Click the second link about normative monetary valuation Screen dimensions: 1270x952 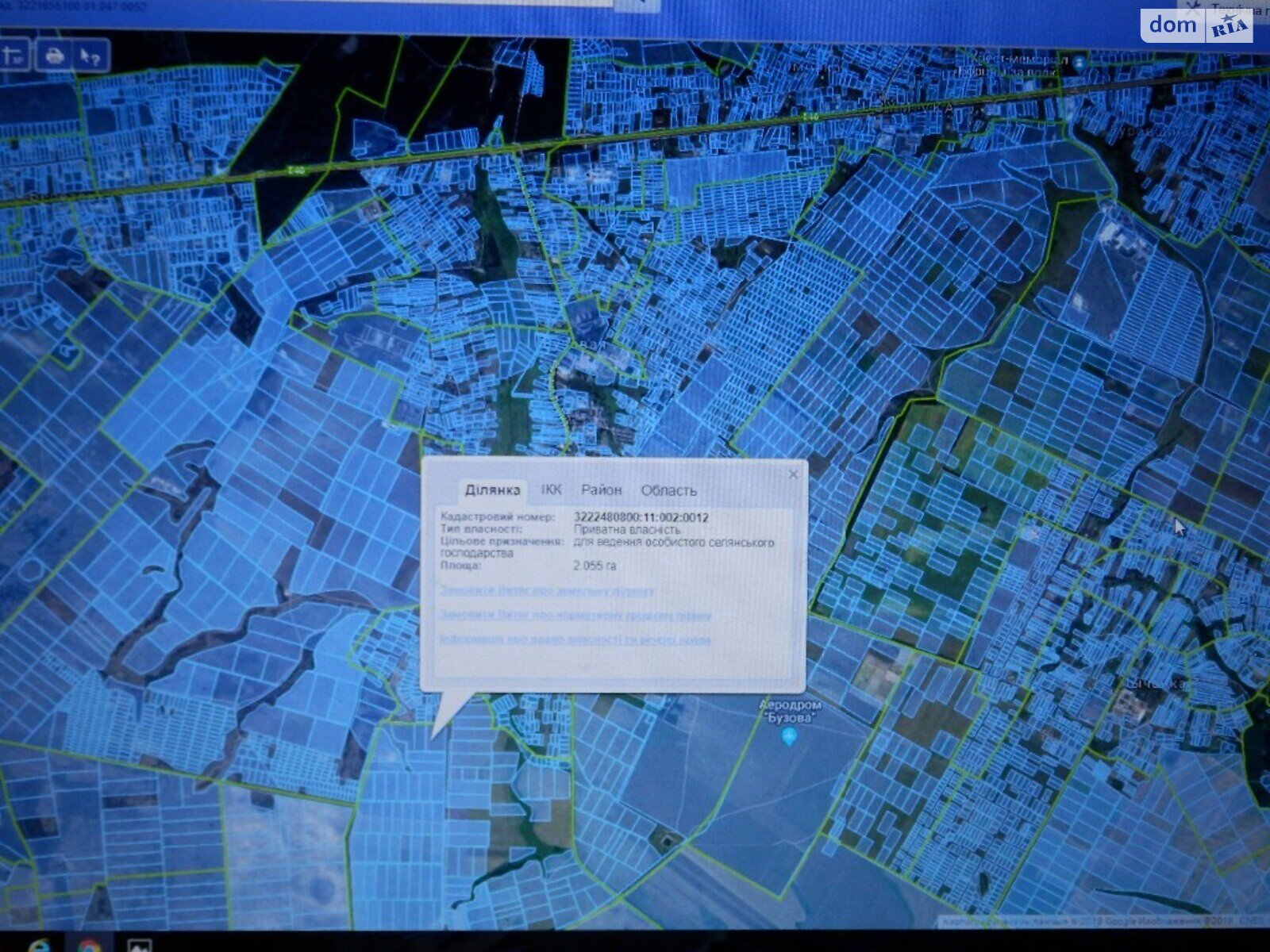575,615
